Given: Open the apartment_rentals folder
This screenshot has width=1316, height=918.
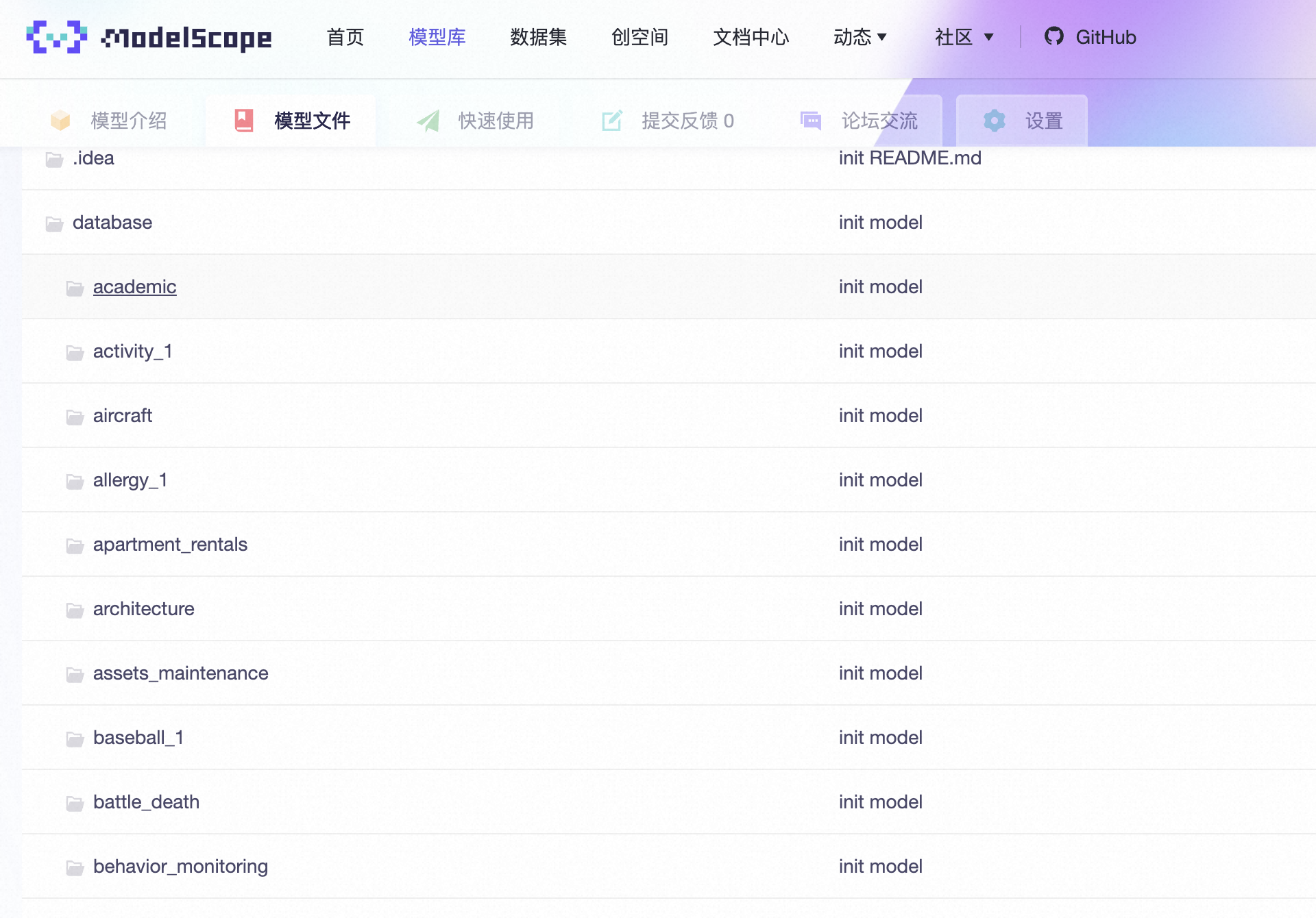Looking at the screenshot, I should click(170, 545).
